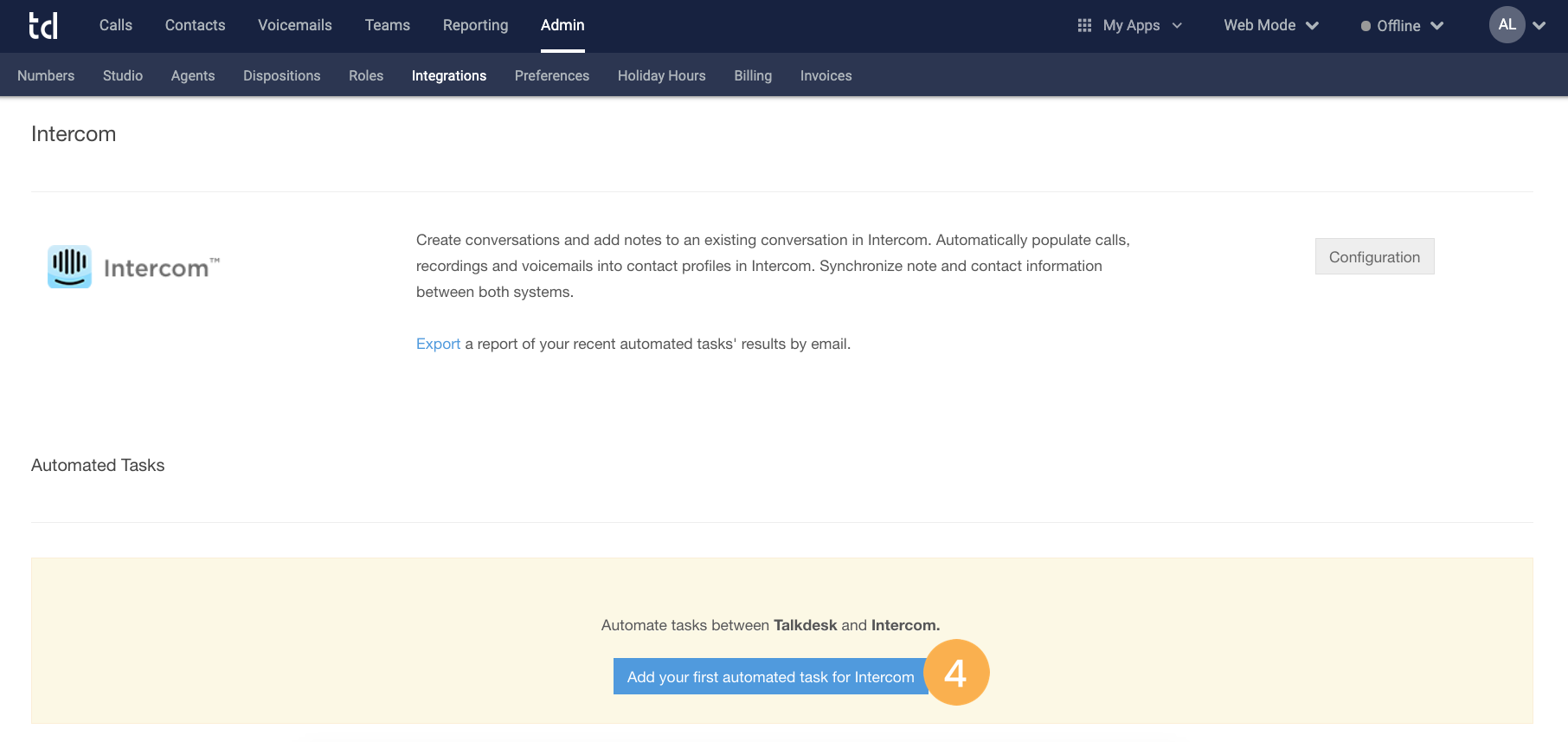Go to the Calls tab
Screen dimensions: 1568x742
click(x=116, y=25)
